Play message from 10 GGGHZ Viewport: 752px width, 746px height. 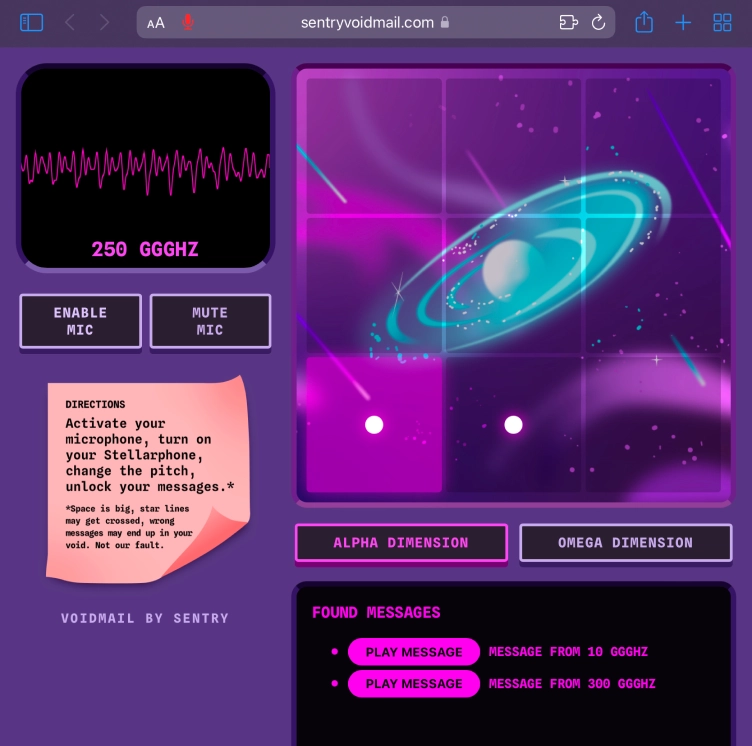tap(414, 652)
